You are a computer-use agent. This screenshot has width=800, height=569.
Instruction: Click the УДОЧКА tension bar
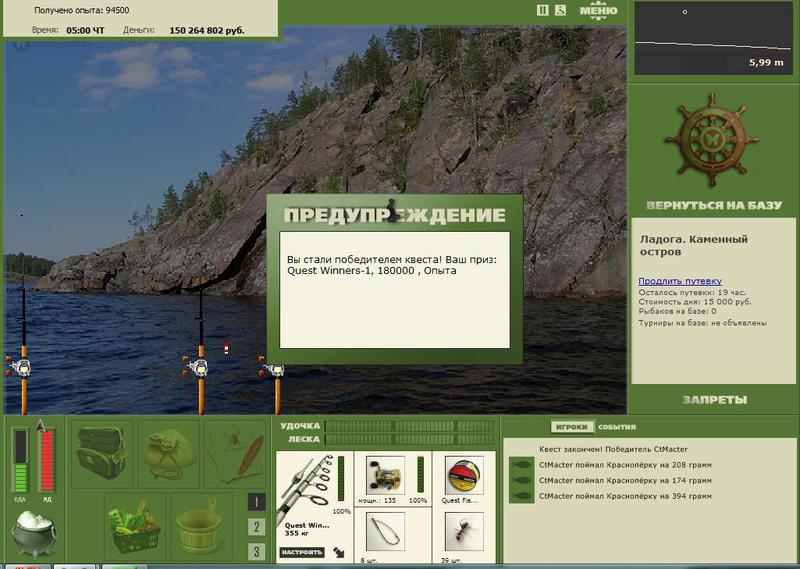pyautogui.click(x=410, y=426)
